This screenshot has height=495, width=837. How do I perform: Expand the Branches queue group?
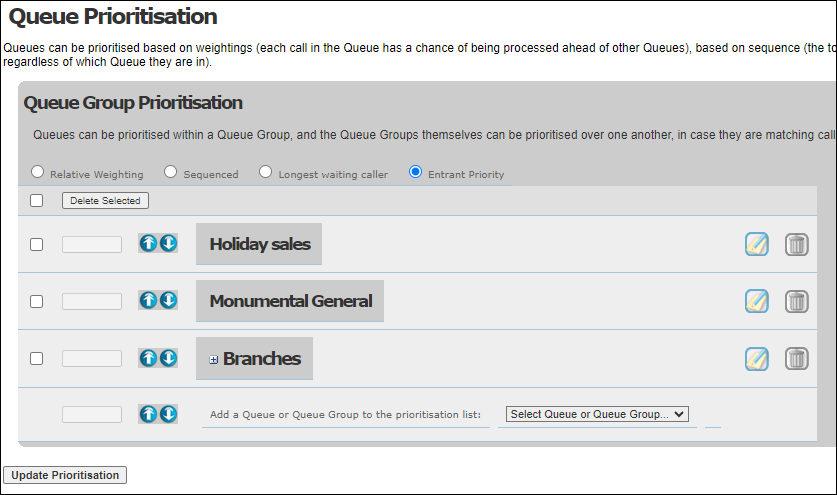click(214, 360)
